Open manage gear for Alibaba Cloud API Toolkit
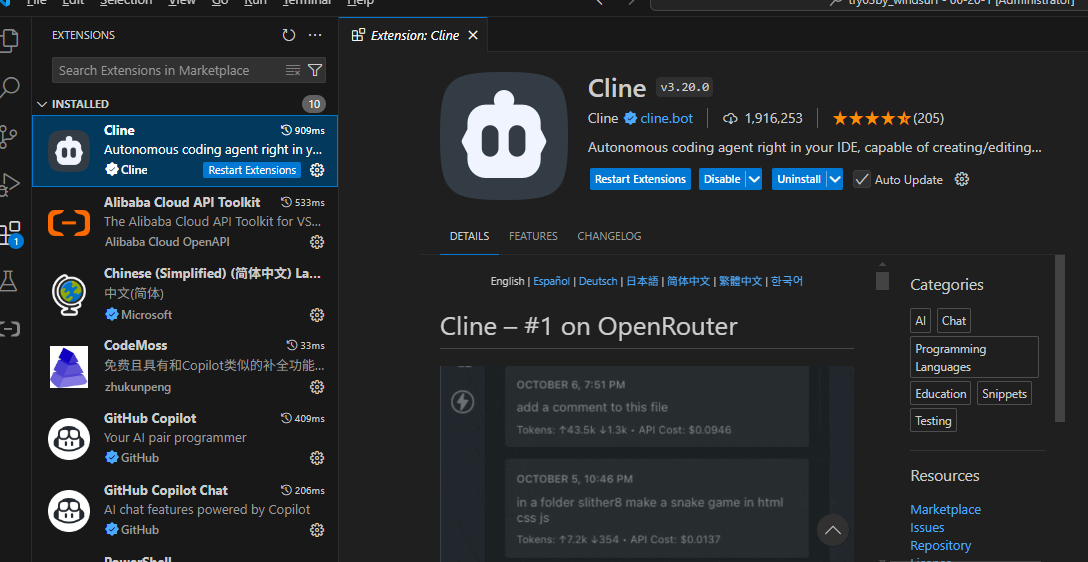Screen dimensions: 1088x562 tap(317, 241)
